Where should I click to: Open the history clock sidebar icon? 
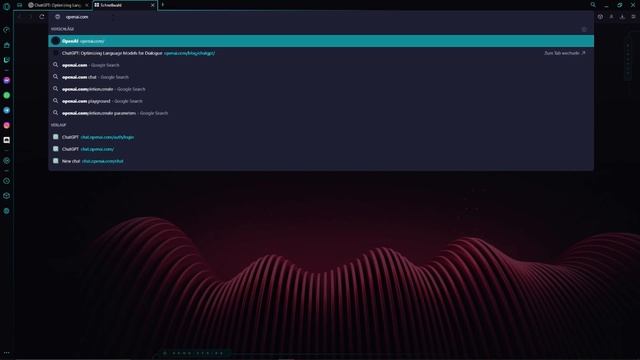coord(7,181)
